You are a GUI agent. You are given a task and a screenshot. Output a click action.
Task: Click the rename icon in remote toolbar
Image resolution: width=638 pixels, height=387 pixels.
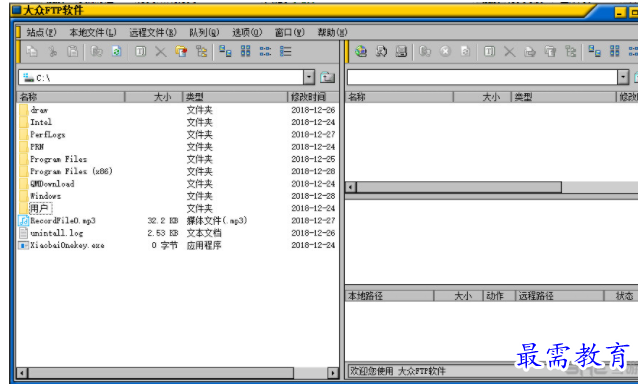pyautogui.click(x=489, y=52)
